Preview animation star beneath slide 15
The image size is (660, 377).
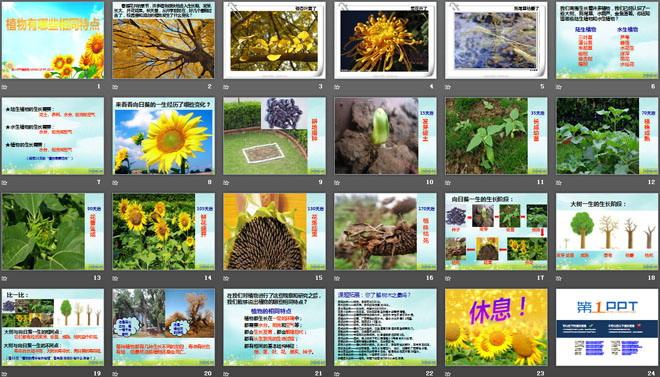226,278
